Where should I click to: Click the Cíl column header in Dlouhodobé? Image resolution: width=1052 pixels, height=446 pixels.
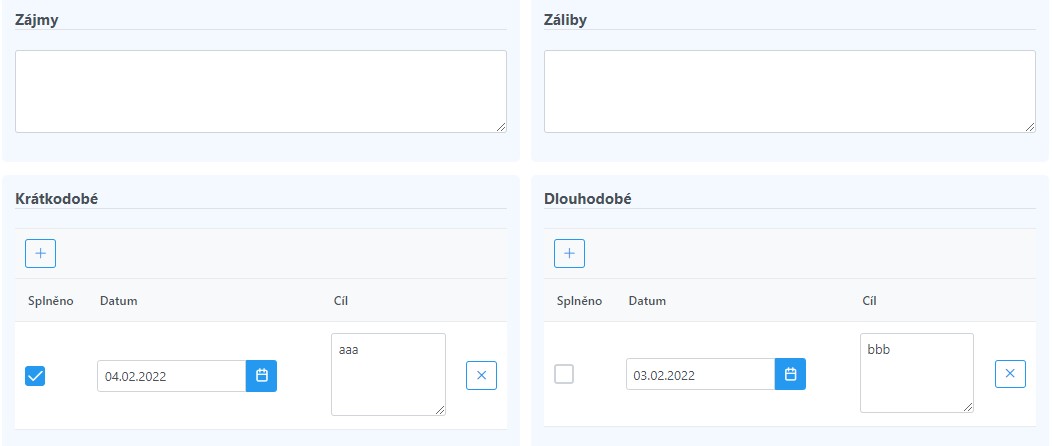[870, 300]
